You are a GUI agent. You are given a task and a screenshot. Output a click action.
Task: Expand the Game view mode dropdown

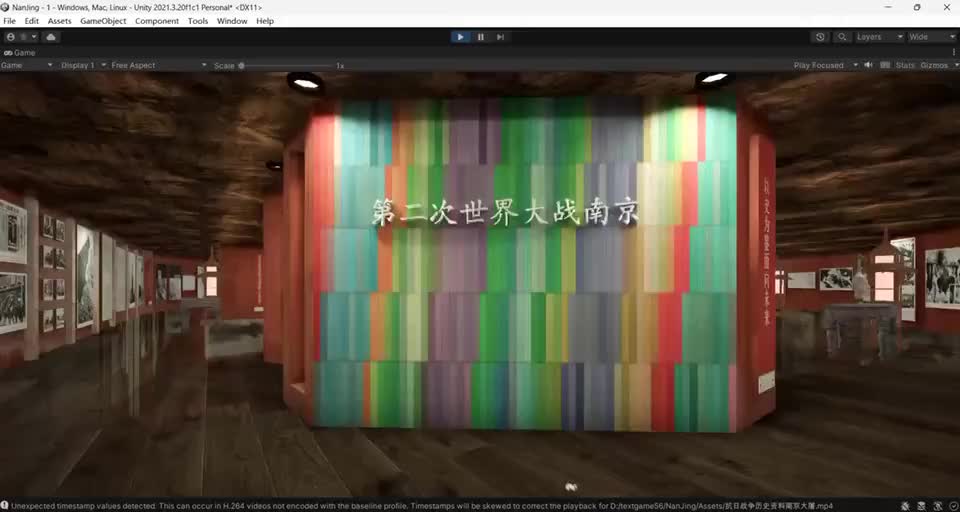coord(27,65)
